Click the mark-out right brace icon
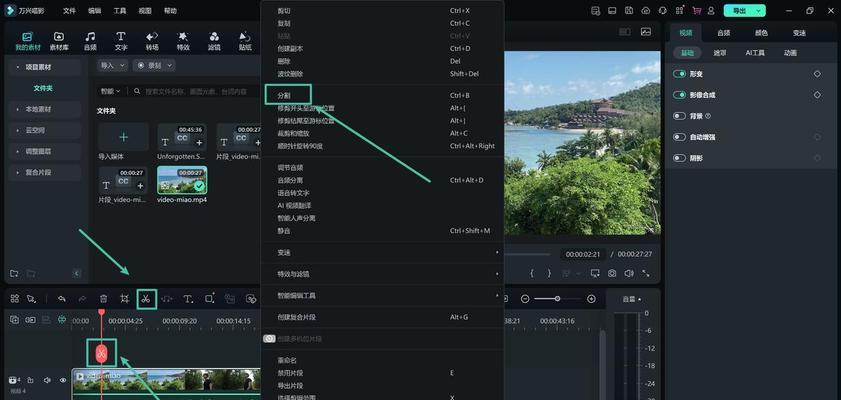 click(549, 273)
